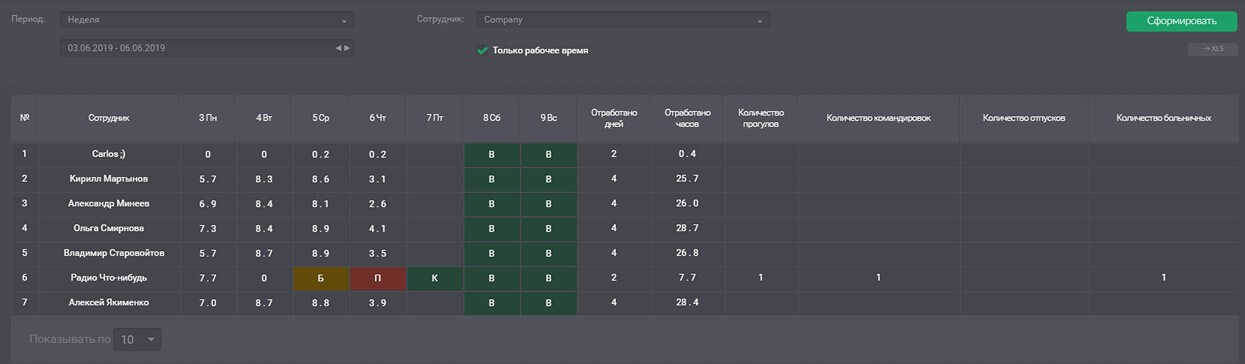Sort by the Сотрудник column header
Image resolution: width=1245 pixels, height=364 pixels.
[x=108, y=118]
